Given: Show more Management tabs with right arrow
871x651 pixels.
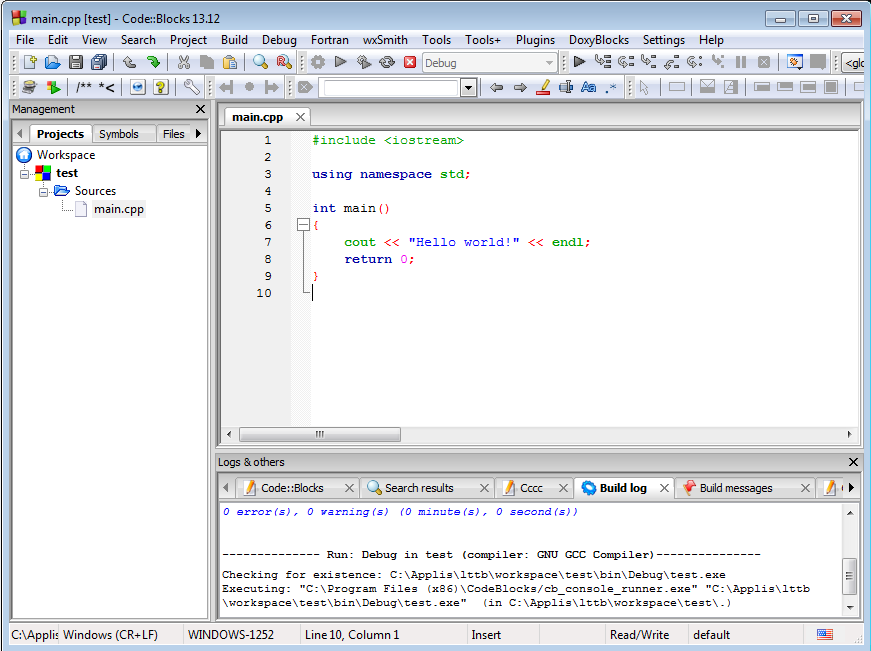Looking at the screenshot, I should click(198, 133).
